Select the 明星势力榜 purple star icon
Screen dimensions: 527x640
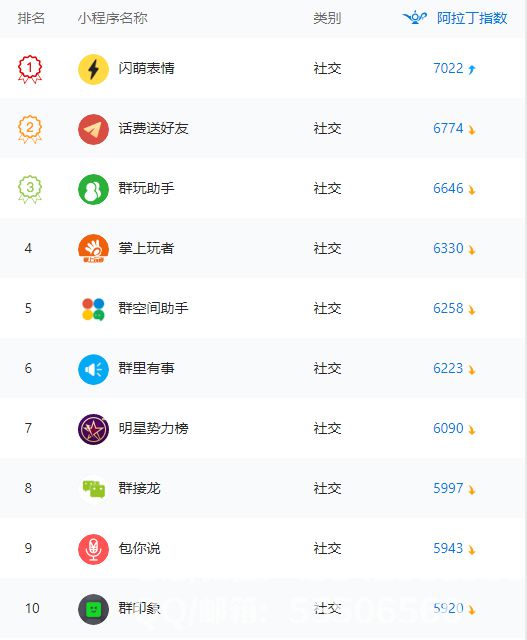click(x=93, y=429)
